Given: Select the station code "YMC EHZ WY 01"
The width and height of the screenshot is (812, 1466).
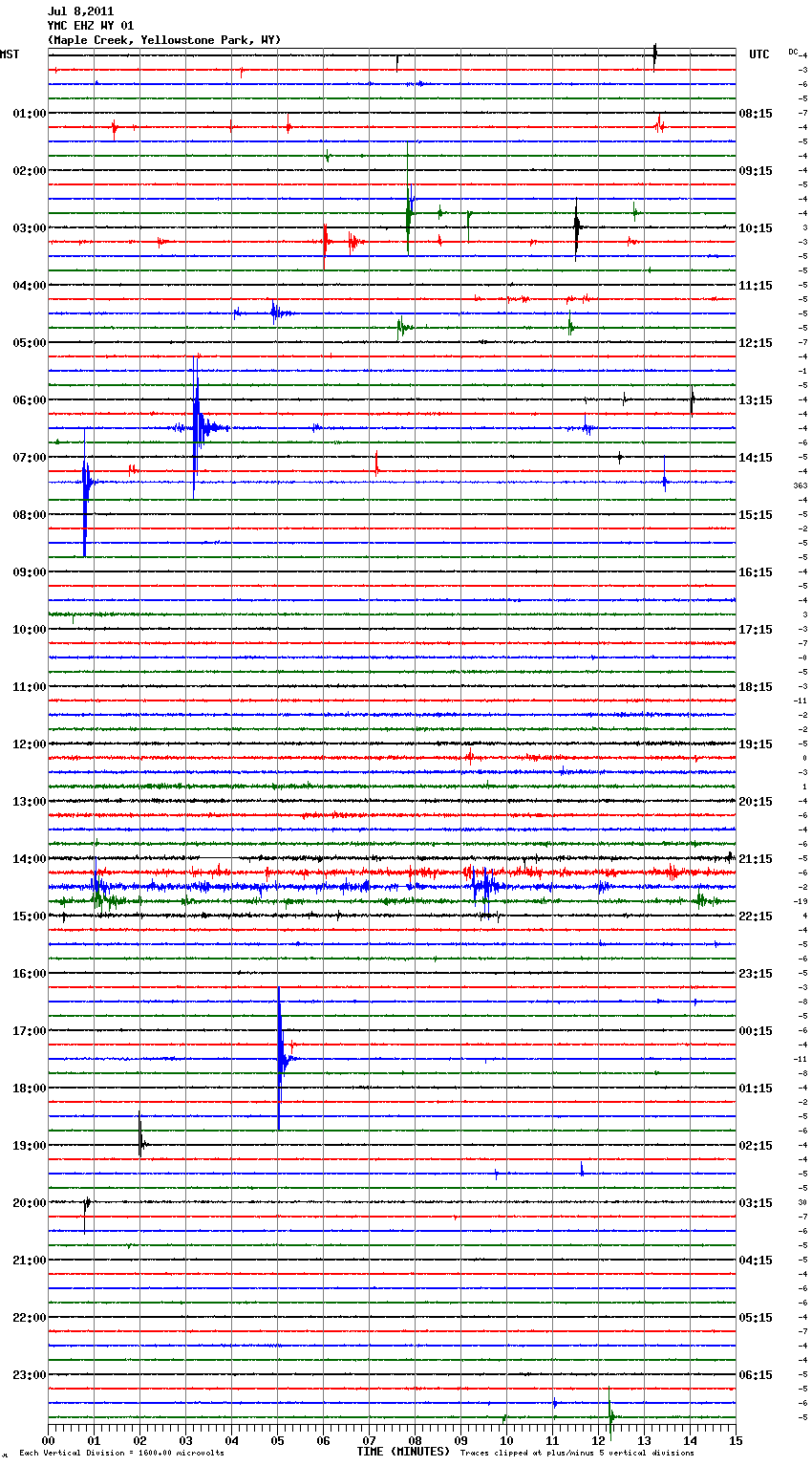Looking at the screenshot, I should click(x=91, y=26).
